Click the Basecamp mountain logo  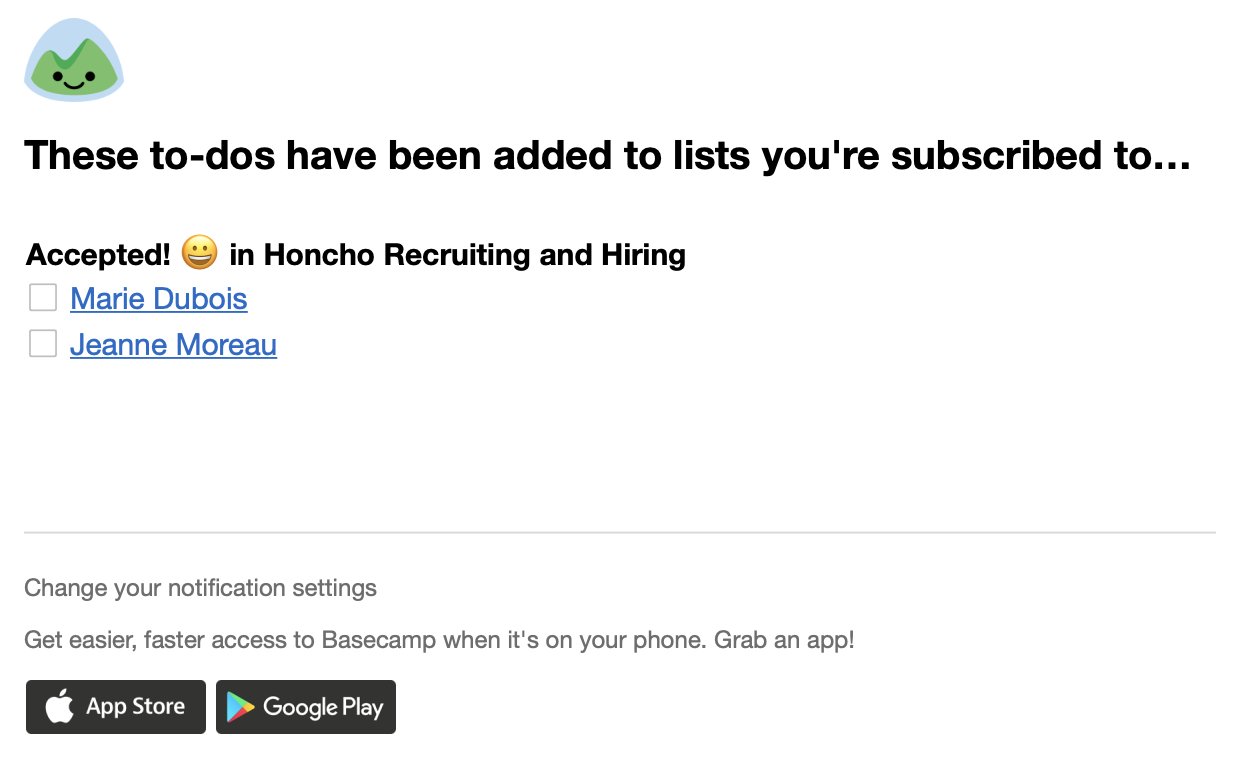74,59
